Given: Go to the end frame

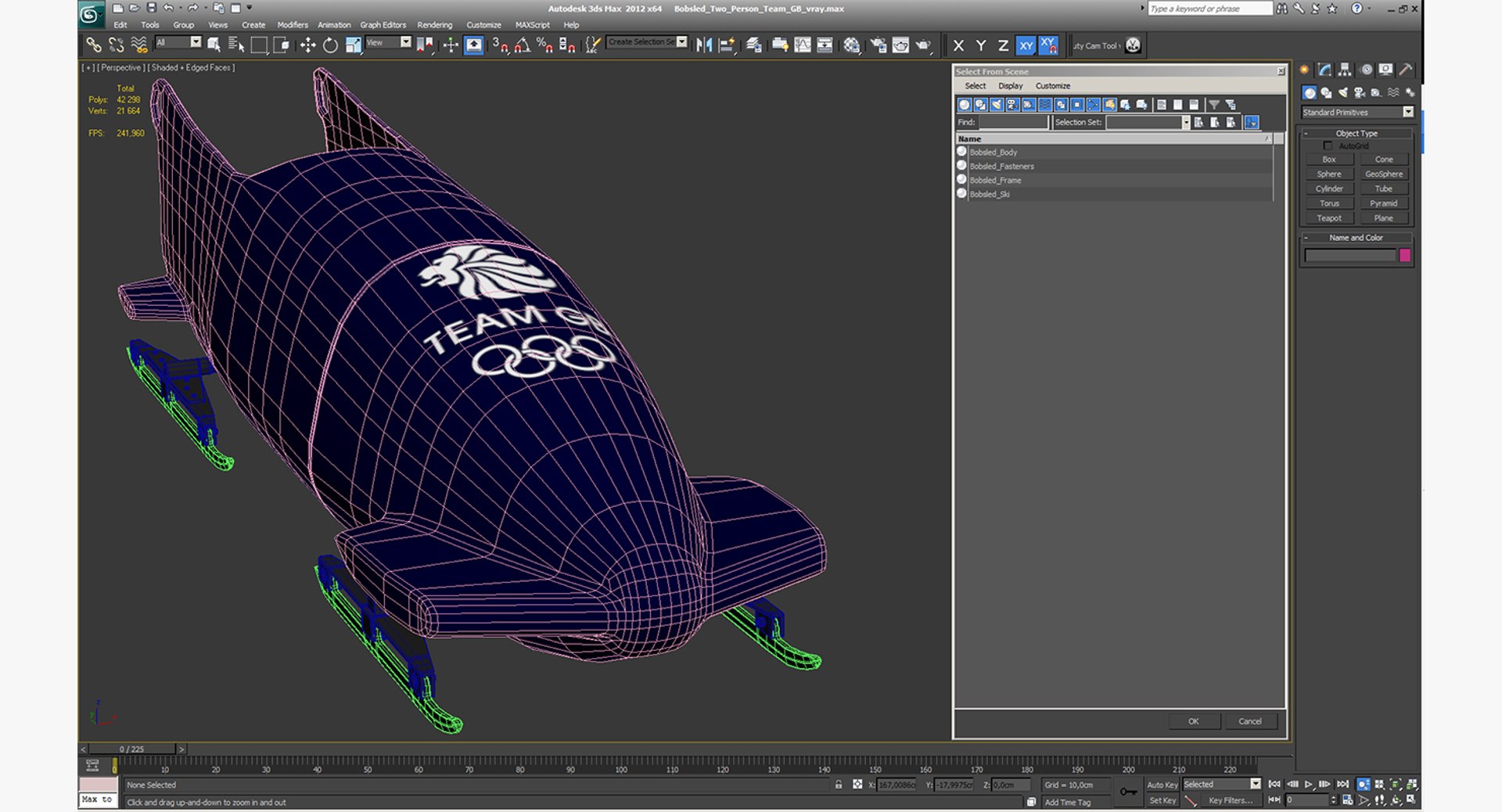Looking at the screenshot, I should pos(1343,784).
